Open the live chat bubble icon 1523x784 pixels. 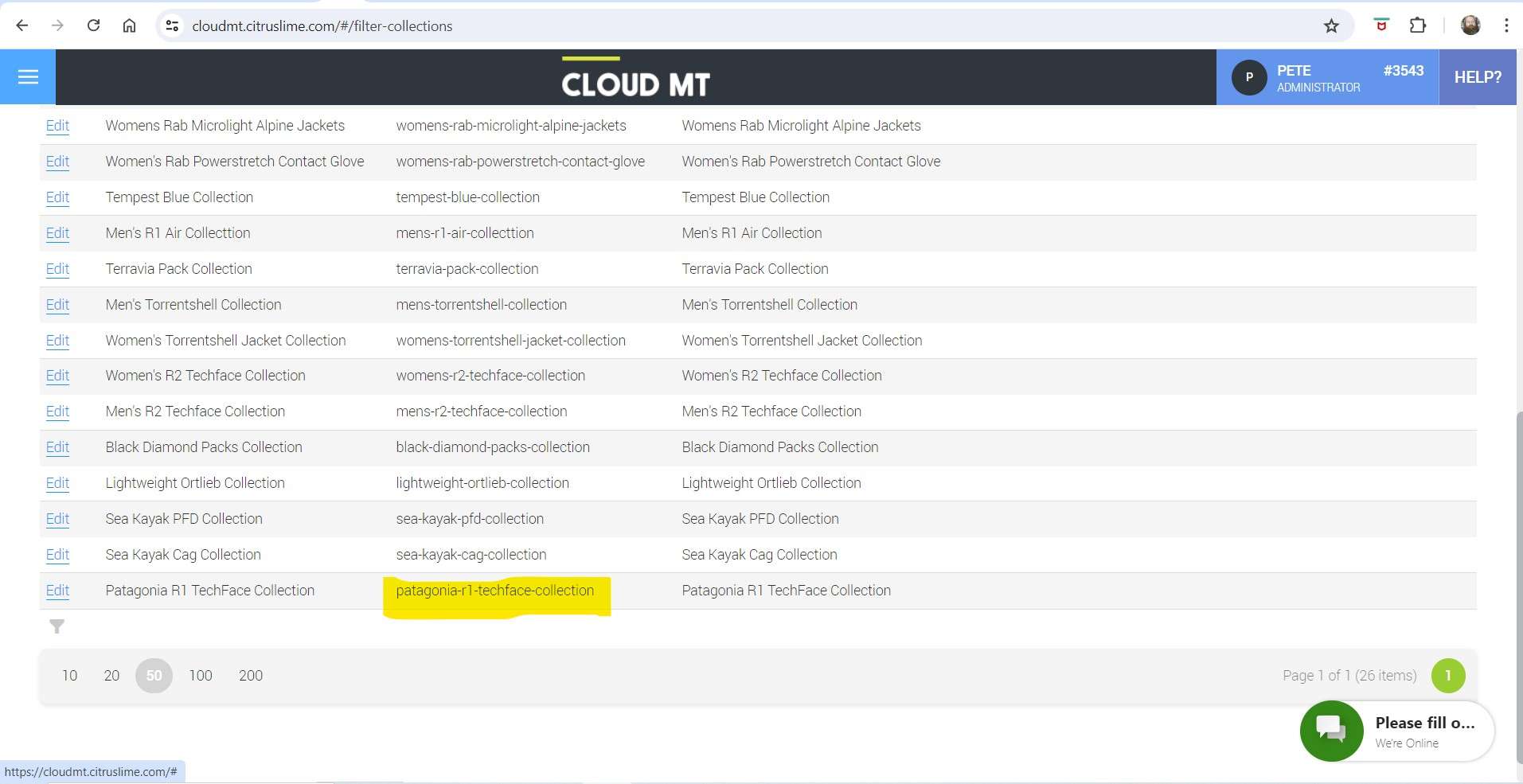click(x=1331, y=731)
